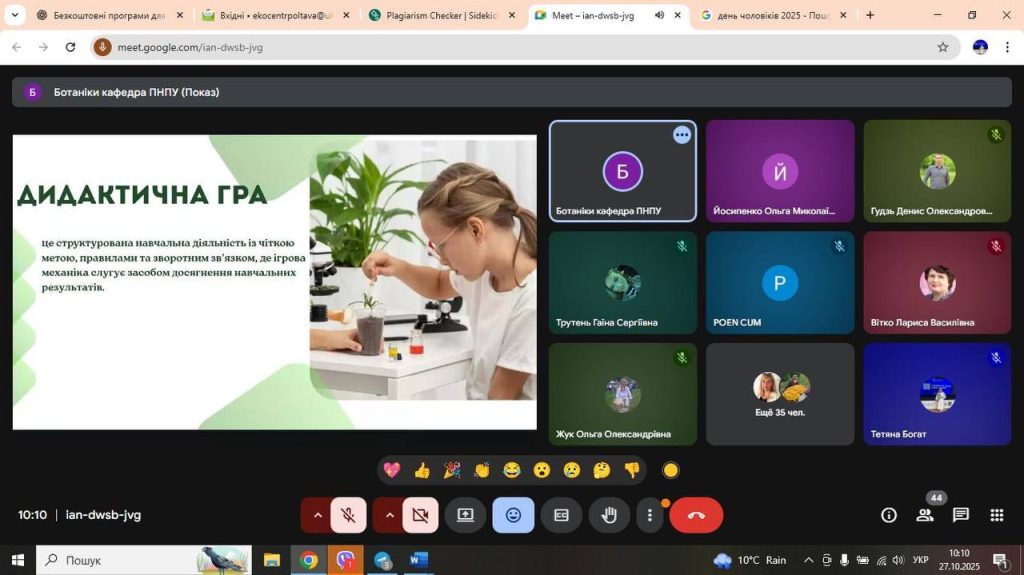This screenshot has width=1024, height=575.
Task: Click the present screen icon
Action: click(x=465, y=515)
